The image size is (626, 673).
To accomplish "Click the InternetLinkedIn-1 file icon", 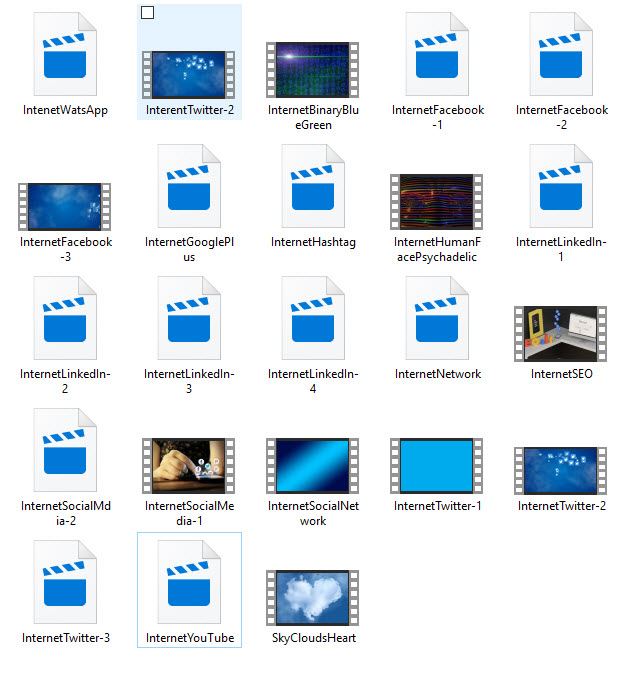I will click(x=561, y=187).
